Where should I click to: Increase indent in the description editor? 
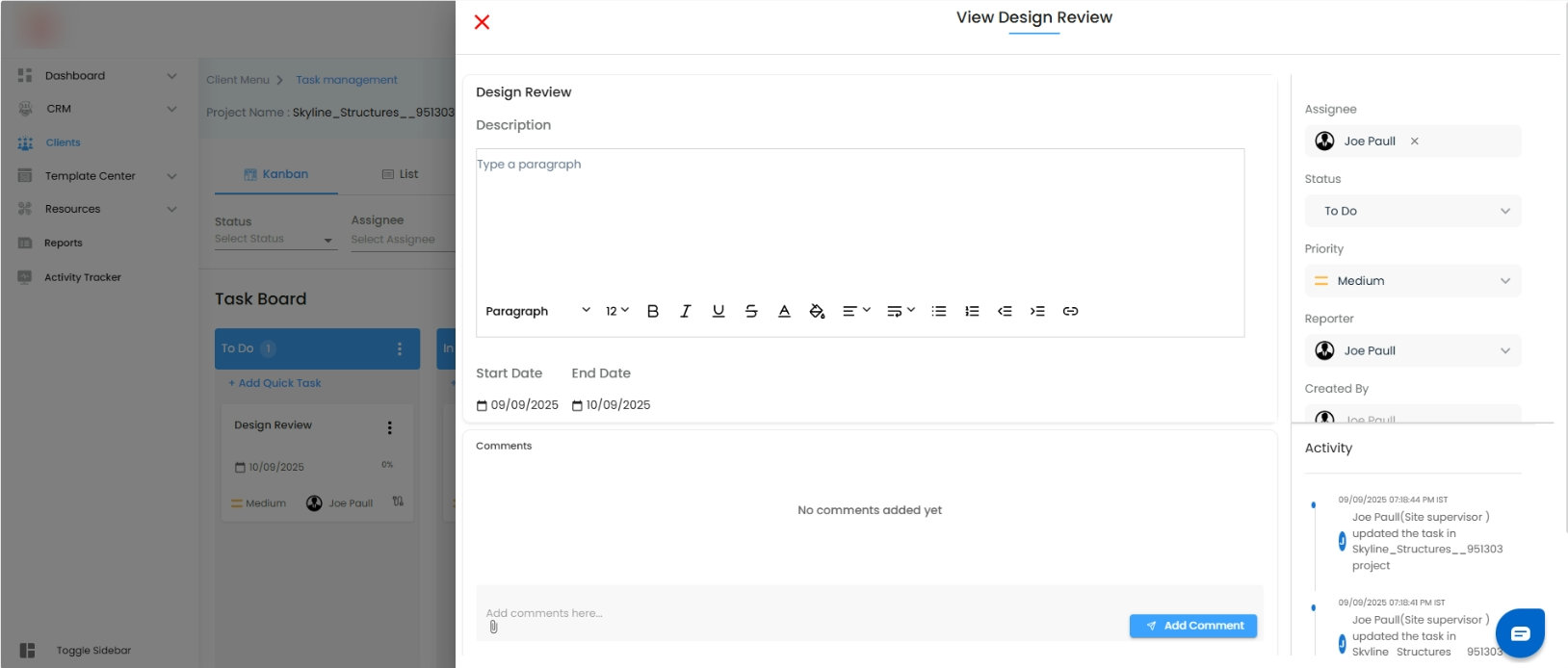(1037, 311)
